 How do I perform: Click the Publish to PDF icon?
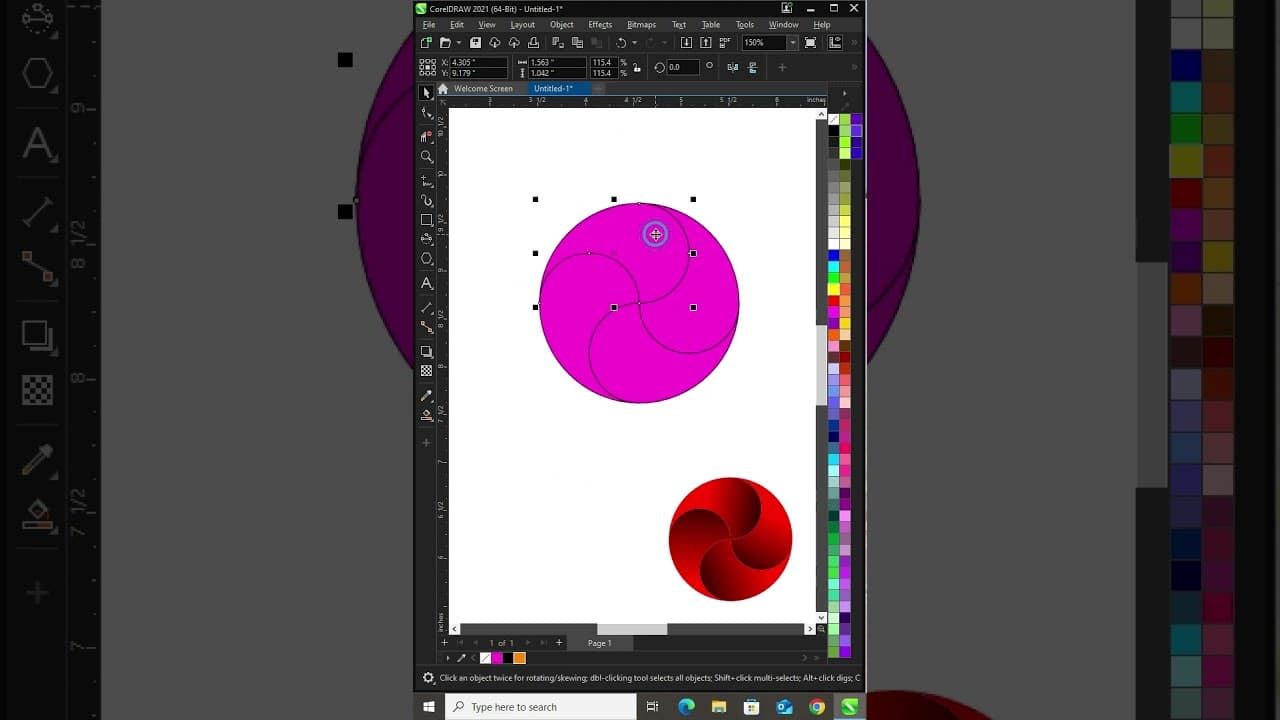[725, 43]
